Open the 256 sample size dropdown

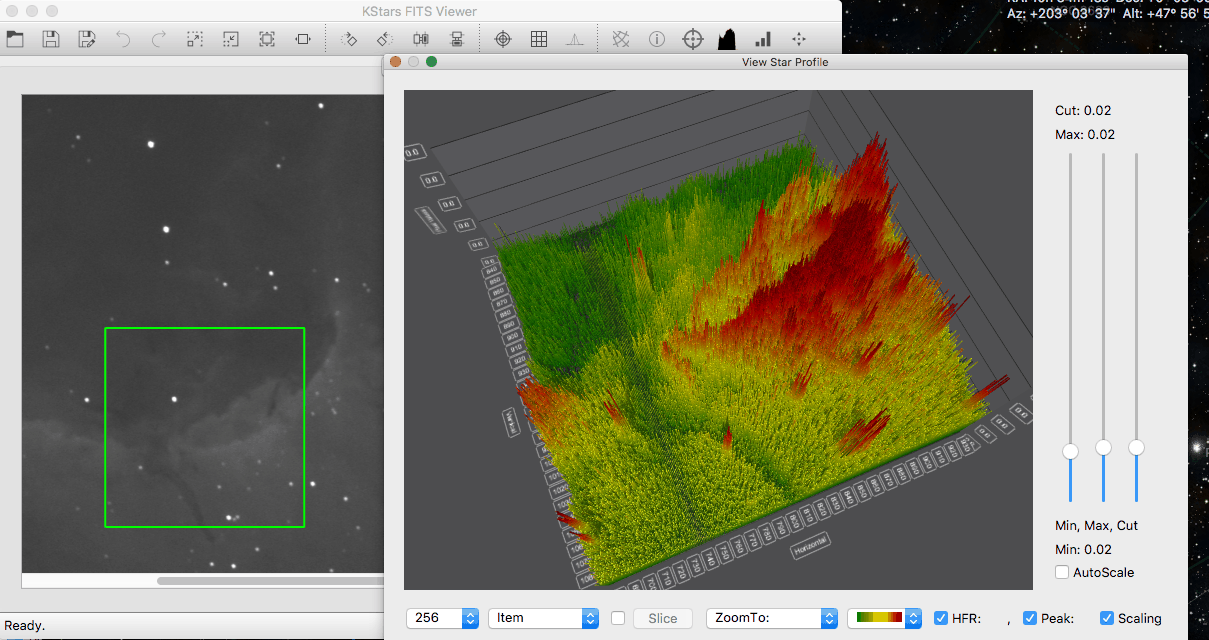coord(442,618)
